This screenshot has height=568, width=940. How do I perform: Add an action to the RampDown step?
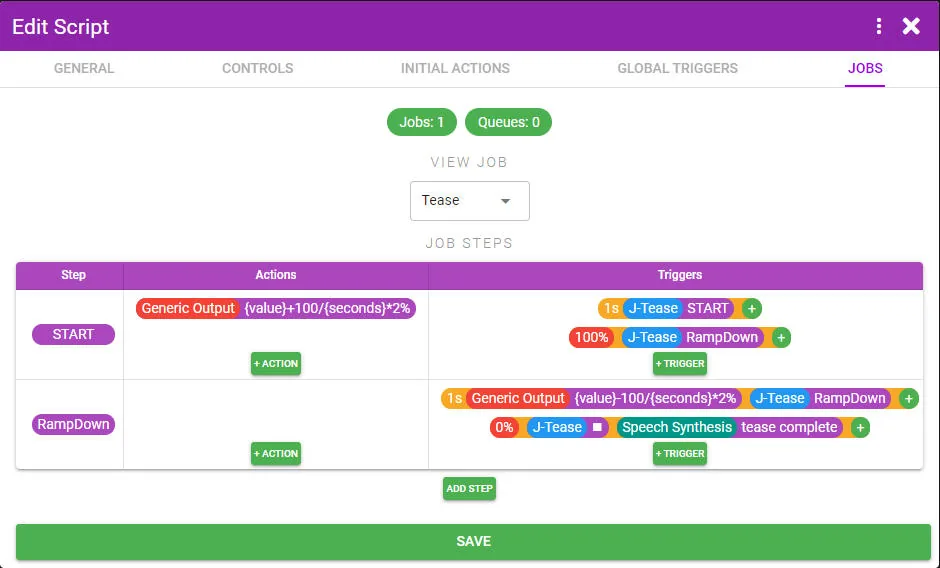point(276,453)
